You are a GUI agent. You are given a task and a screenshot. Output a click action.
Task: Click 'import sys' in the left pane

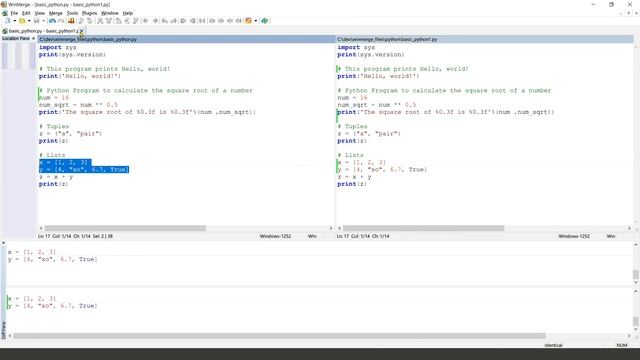(58, 47)
